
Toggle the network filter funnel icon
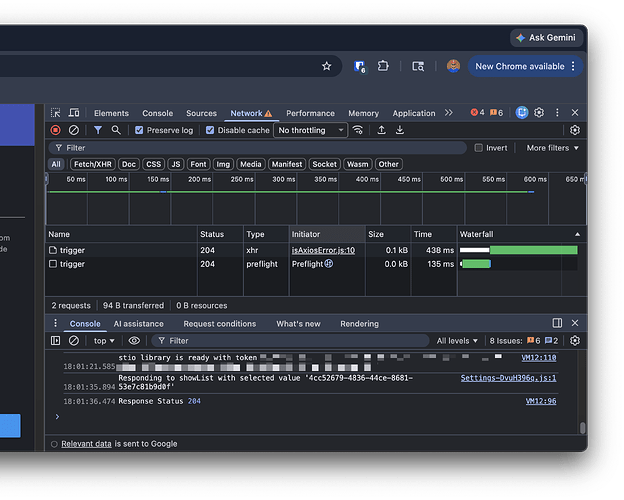(x=98, y=130)
